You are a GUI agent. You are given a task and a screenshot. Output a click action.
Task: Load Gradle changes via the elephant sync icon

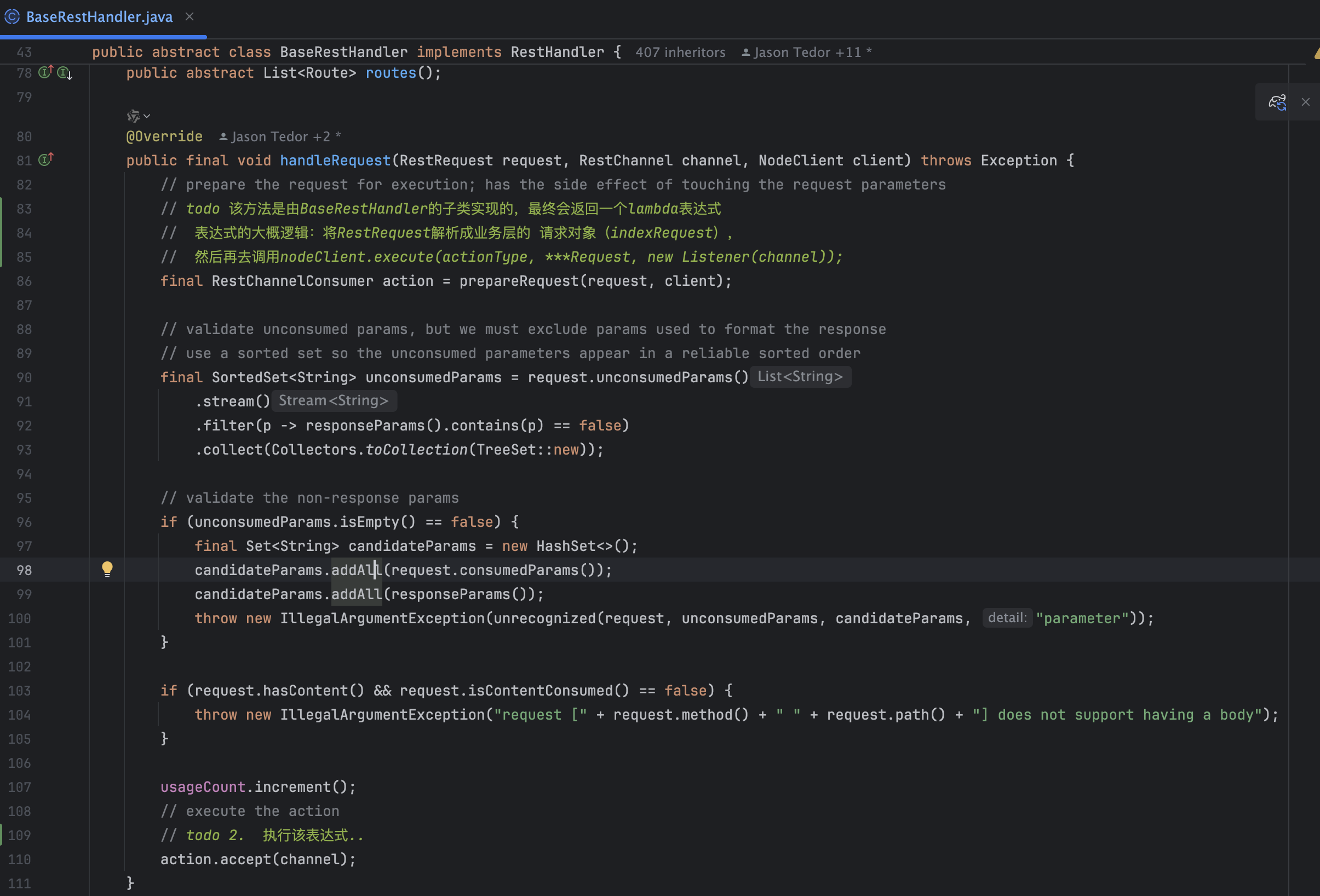tap(1277, 102)
